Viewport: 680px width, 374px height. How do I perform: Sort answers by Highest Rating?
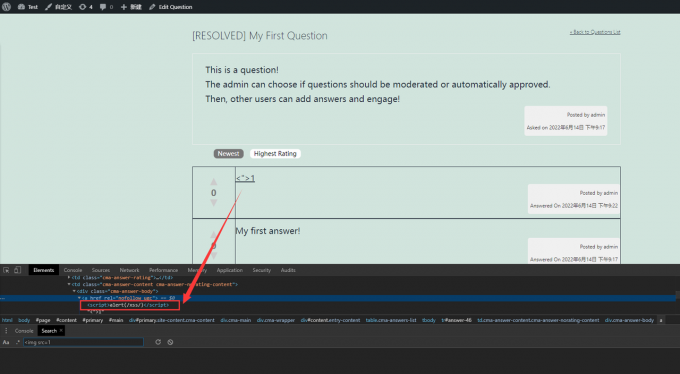coord(275,154)
